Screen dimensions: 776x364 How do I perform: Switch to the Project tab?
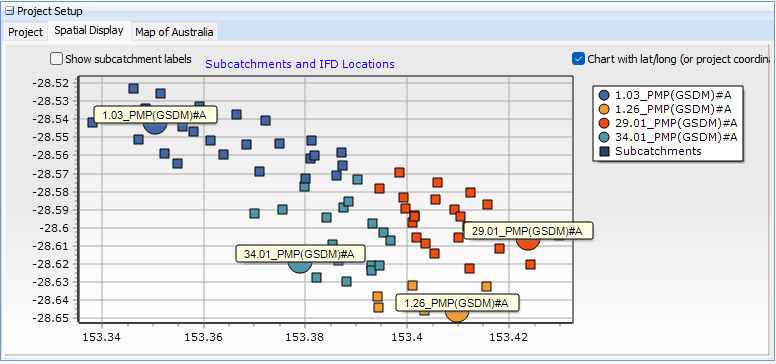click(x=26, y=32)
